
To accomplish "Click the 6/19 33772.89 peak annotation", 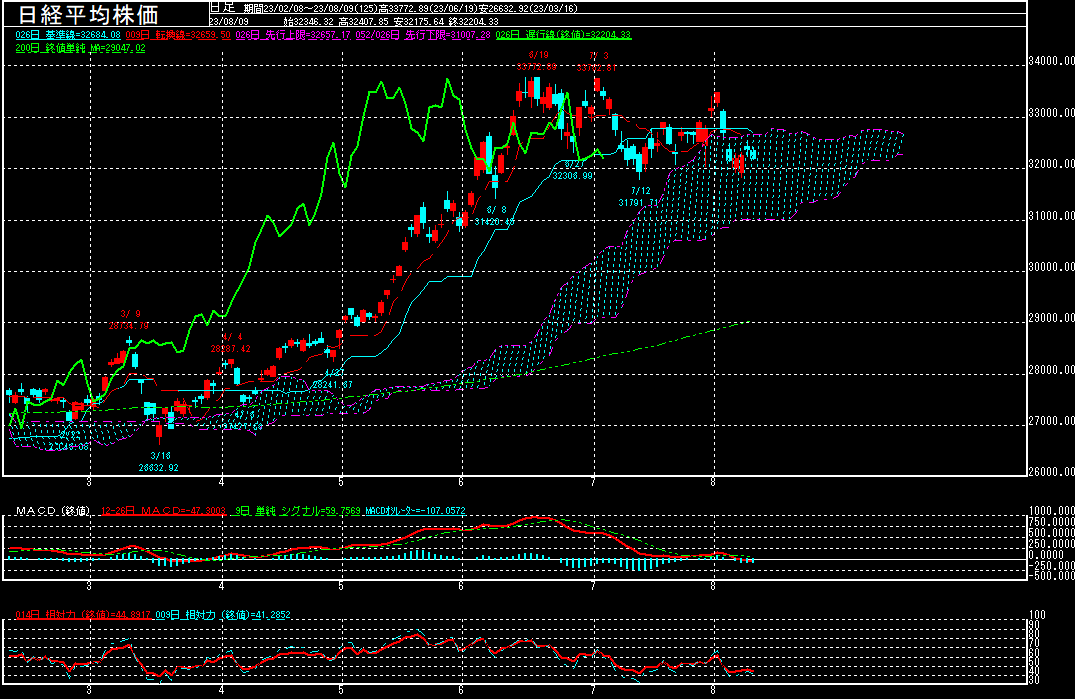I will click(537, 61).
